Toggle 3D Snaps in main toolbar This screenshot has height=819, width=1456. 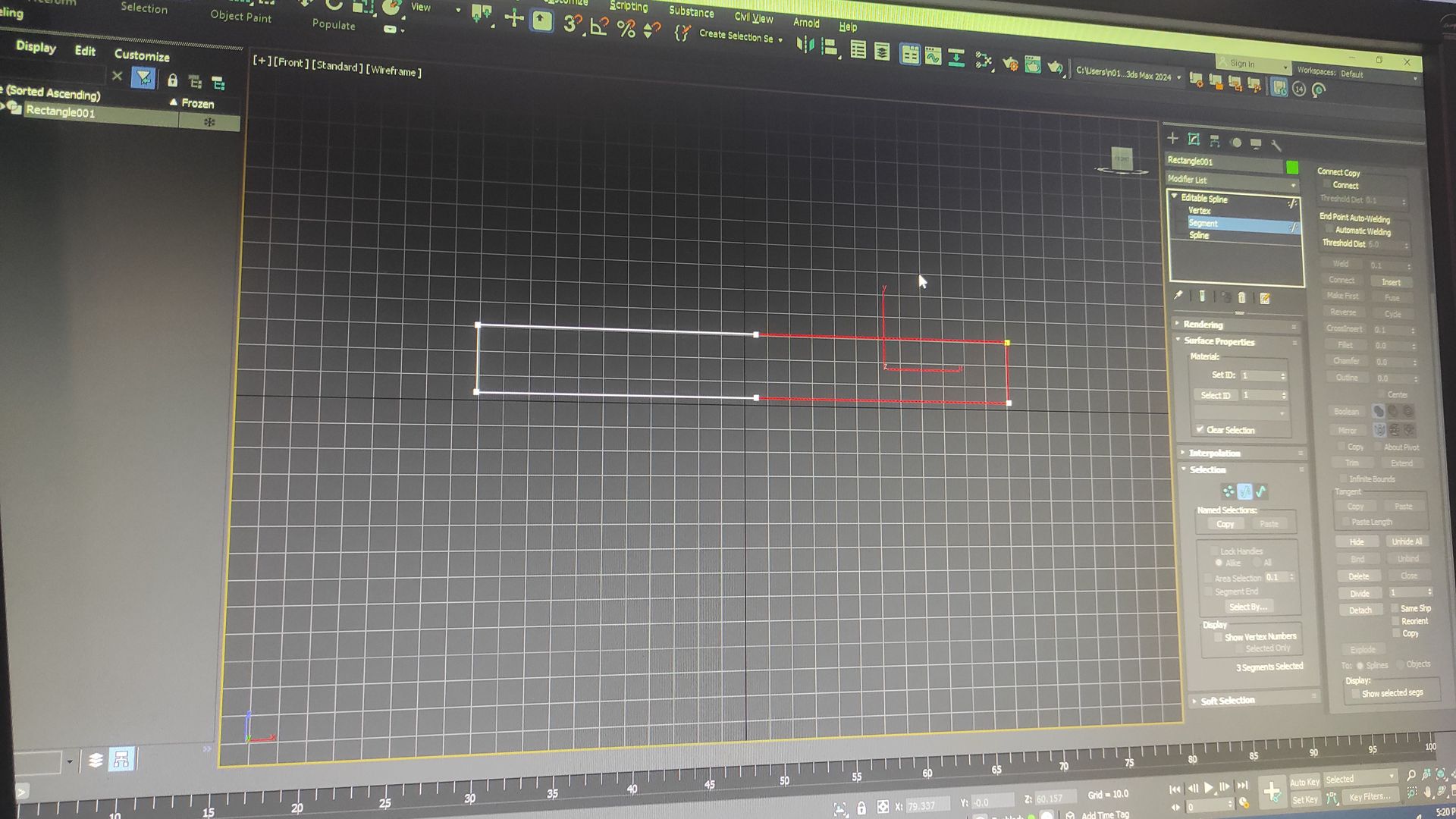[x=572, y=24]
